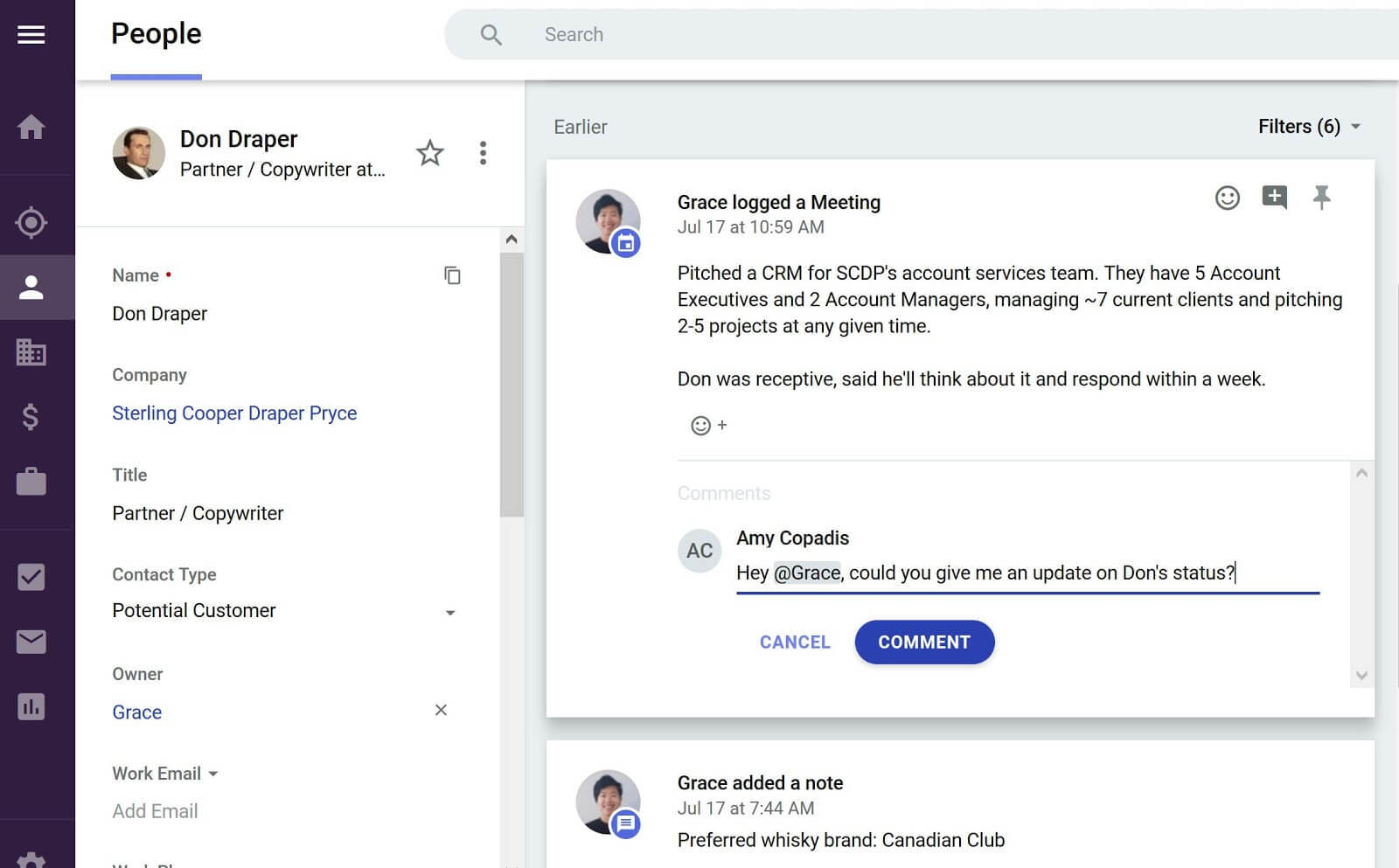Click comments scroll down arrow
Screen dimensions: 1399x868
(x=1361, y=675)
